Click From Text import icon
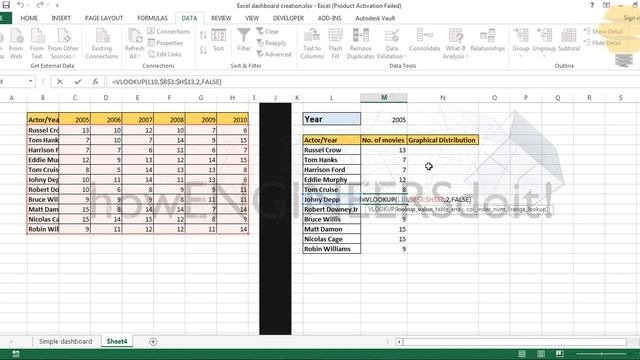640x360 pixels. [x=37, y=44]
